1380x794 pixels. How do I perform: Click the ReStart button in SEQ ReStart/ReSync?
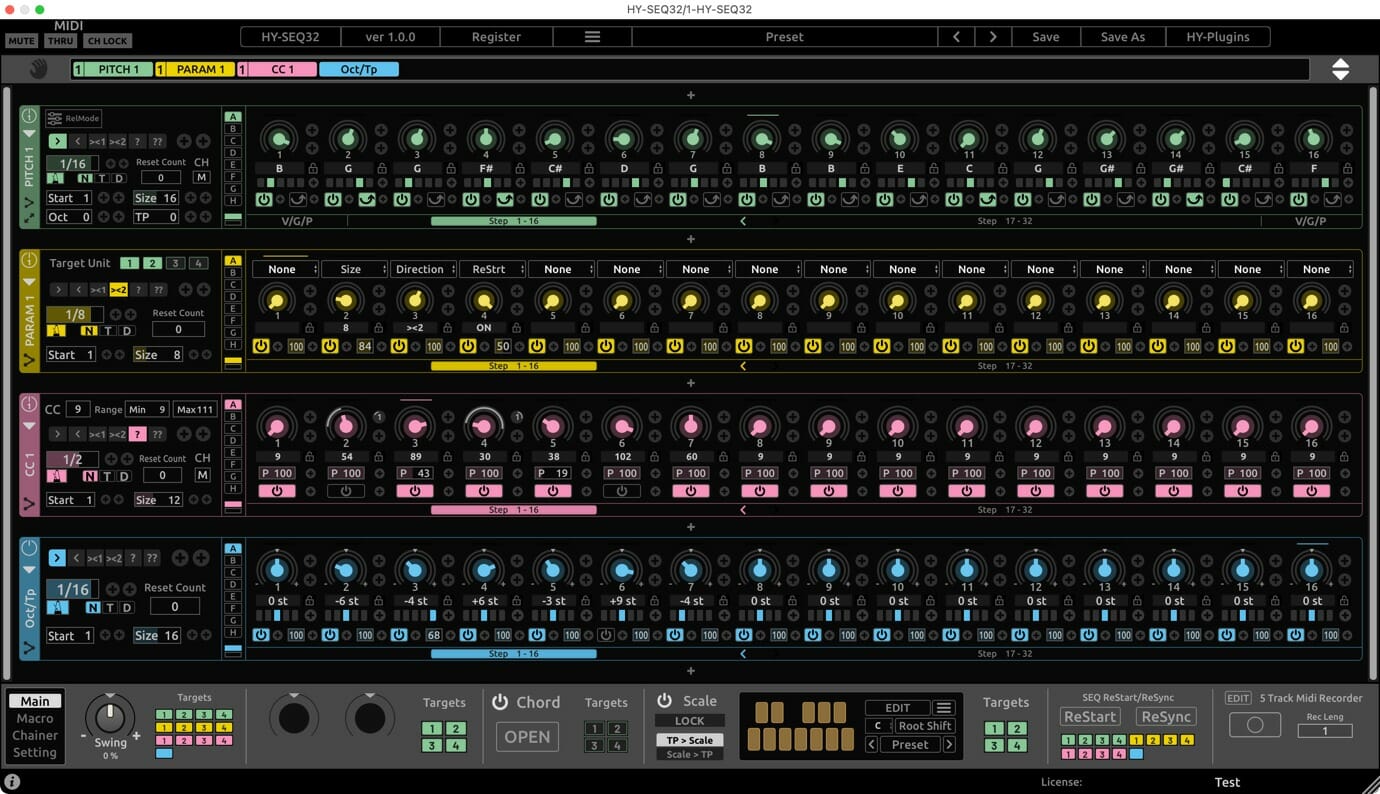click(1089, 716)
